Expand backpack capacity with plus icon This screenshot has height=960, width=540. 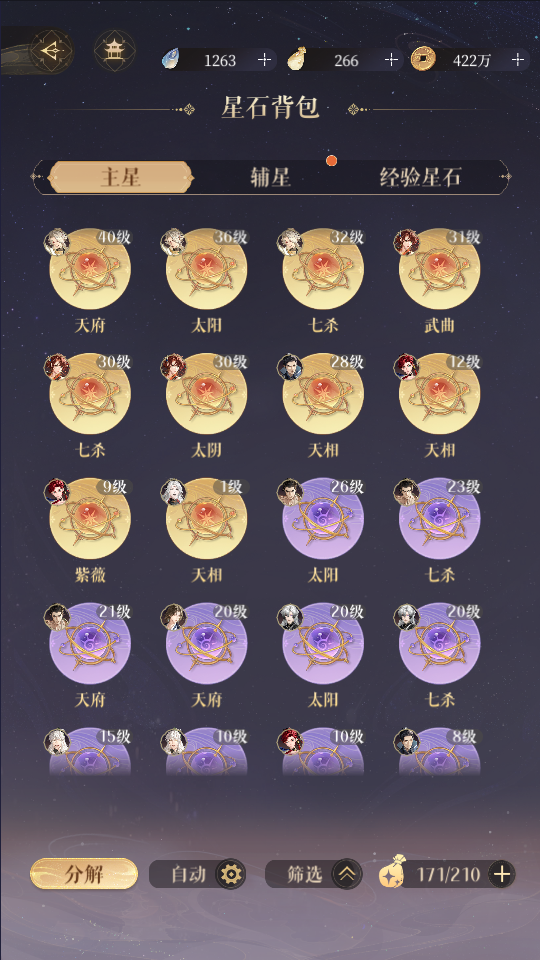(x=502, y=874)
